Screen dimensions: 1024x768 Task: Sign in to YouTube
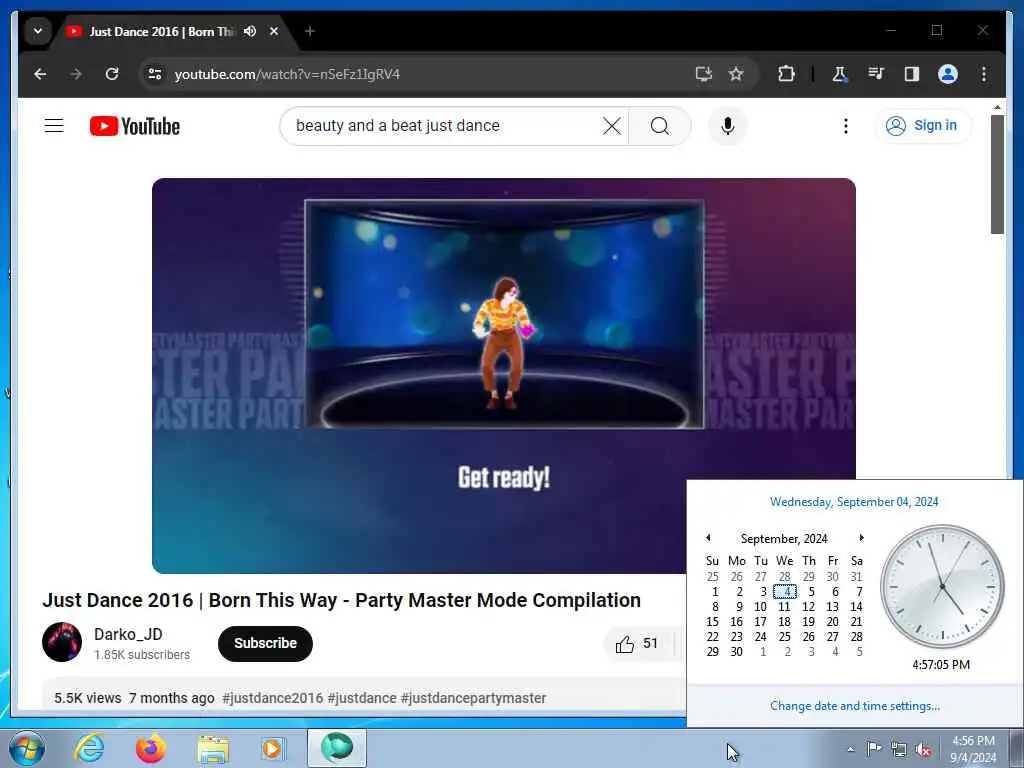coord(922,125)
